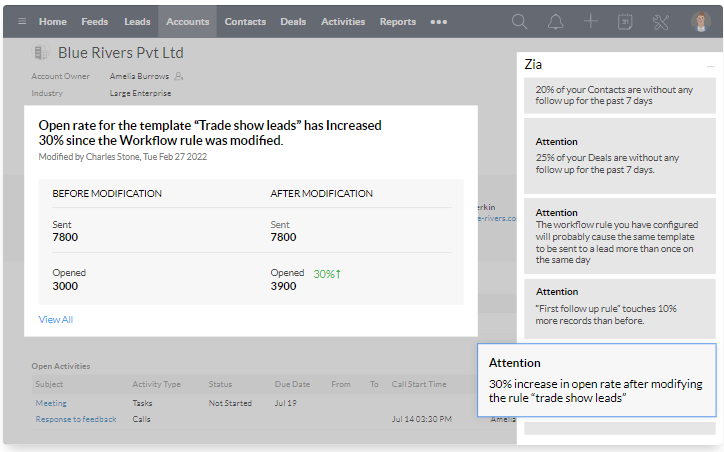The height and width of the screenshot is (452, 724).
Task: Click the Blue Rivers Pvt Ltd title
Action: pos(121,53)
